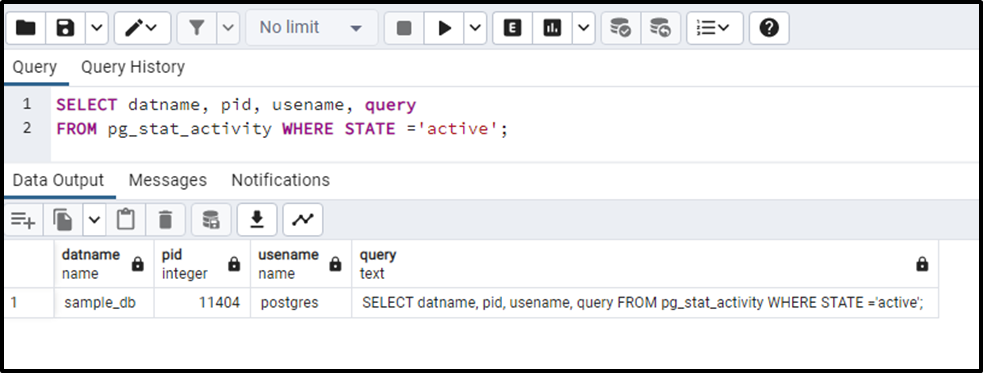Switch to the Query History tab

click(133, 67)
